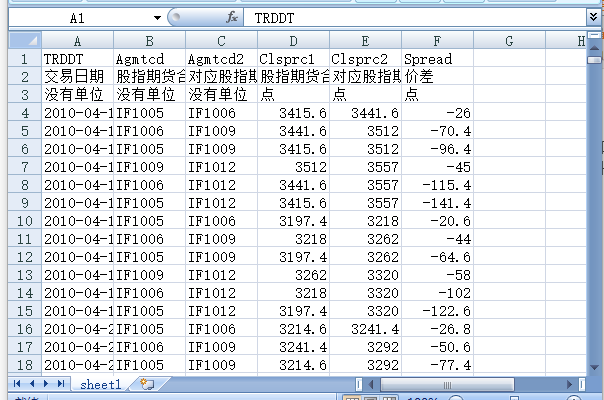Viewport: 604px width, 400px height.
Task: Select Spread value -44 cell
Action: (438, 239)
